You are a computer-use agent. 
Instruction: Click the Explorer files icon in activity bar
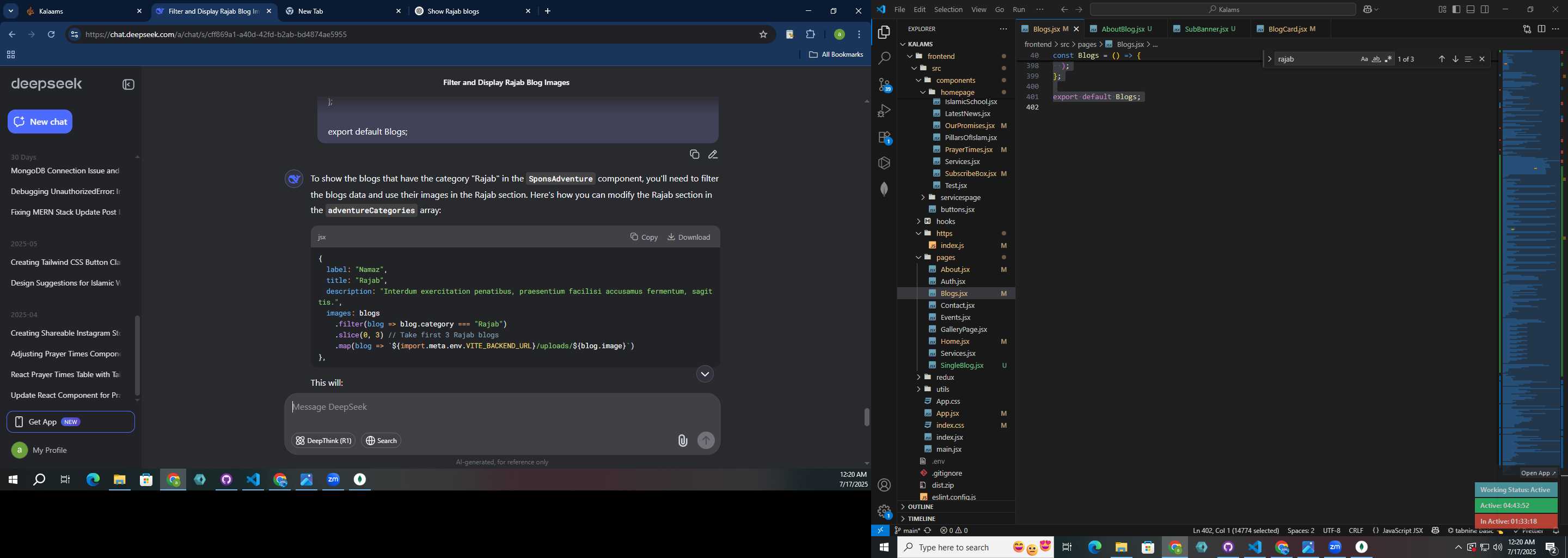tap(884, 32)
